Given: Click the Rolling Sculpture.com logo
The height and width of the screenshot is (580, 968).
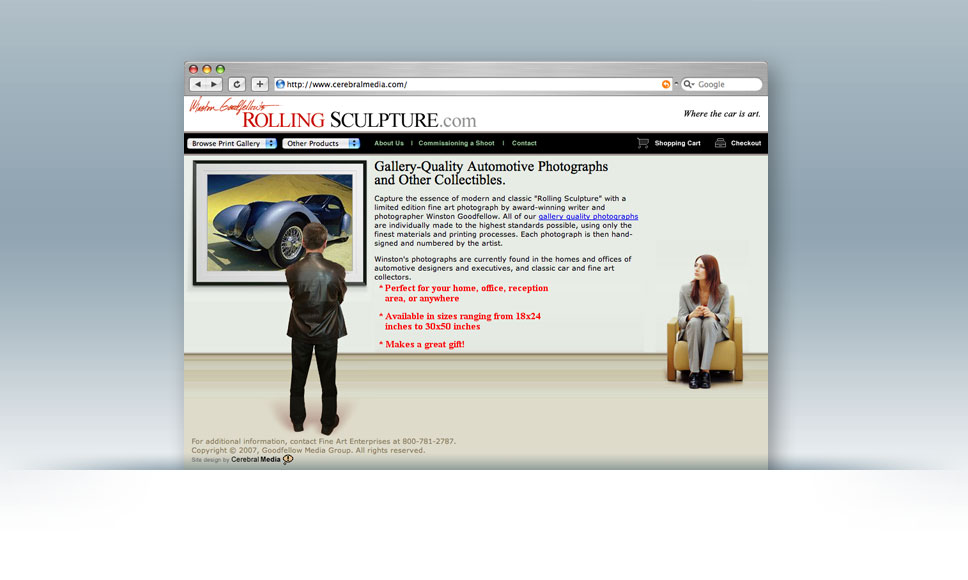Looking at the screenshot, I should coord(359,120).
